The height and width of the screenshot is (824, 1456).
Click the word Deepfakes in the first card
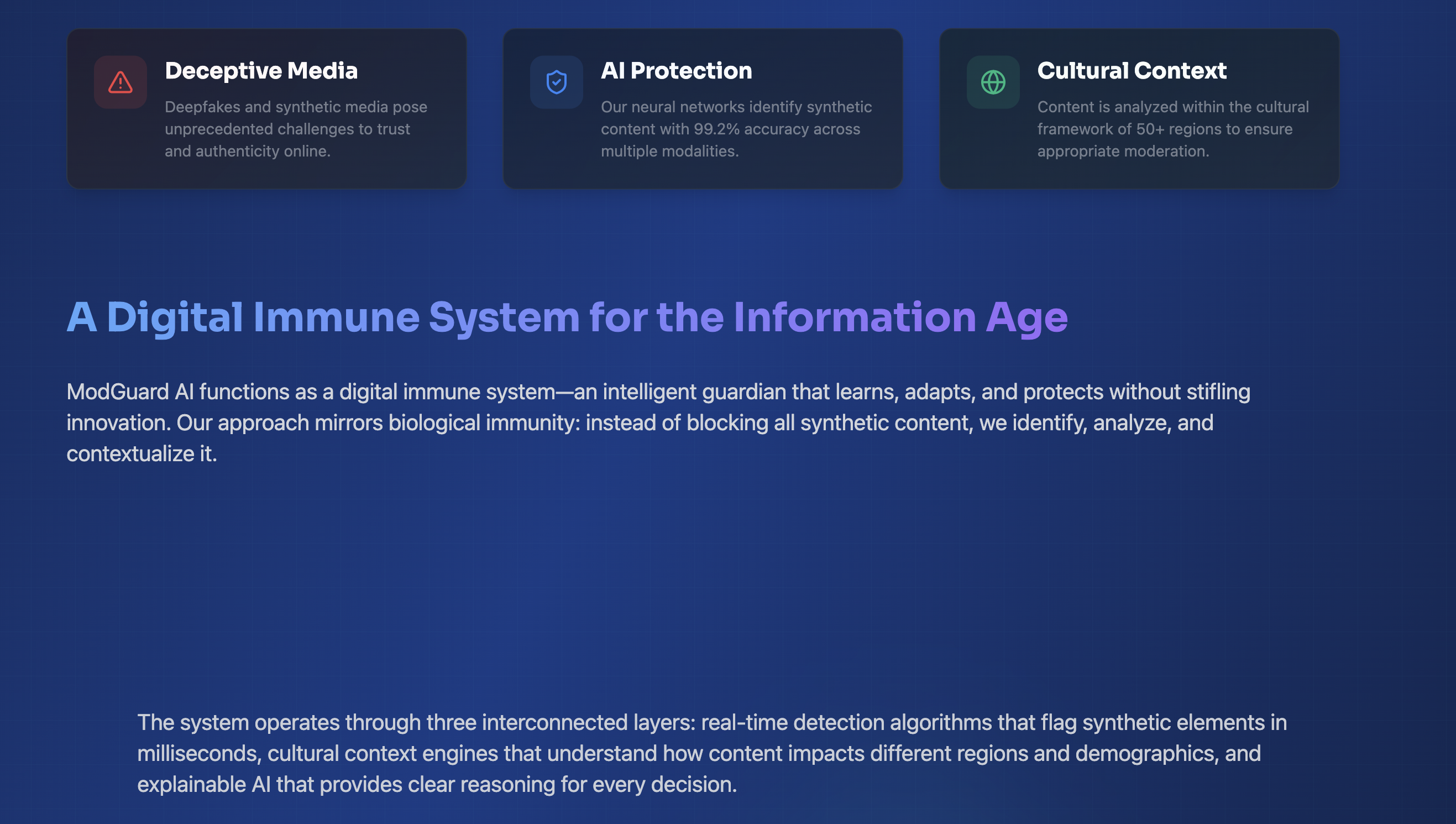click(x=202, y=107)
